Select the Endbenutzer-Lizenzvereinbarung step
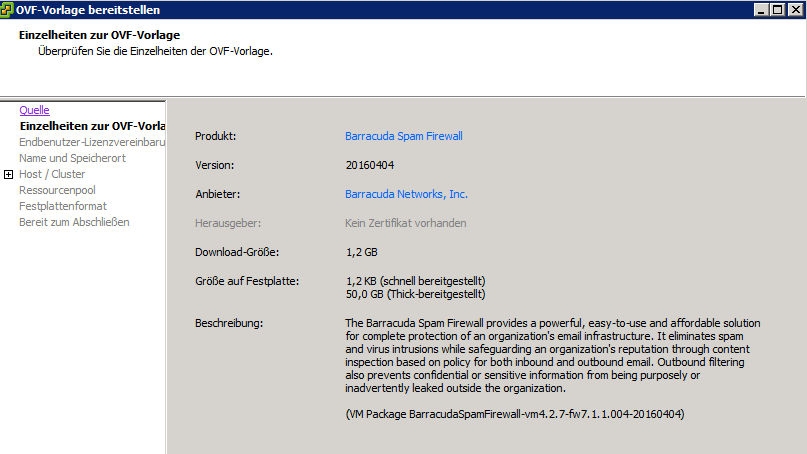 click(92, 142)
